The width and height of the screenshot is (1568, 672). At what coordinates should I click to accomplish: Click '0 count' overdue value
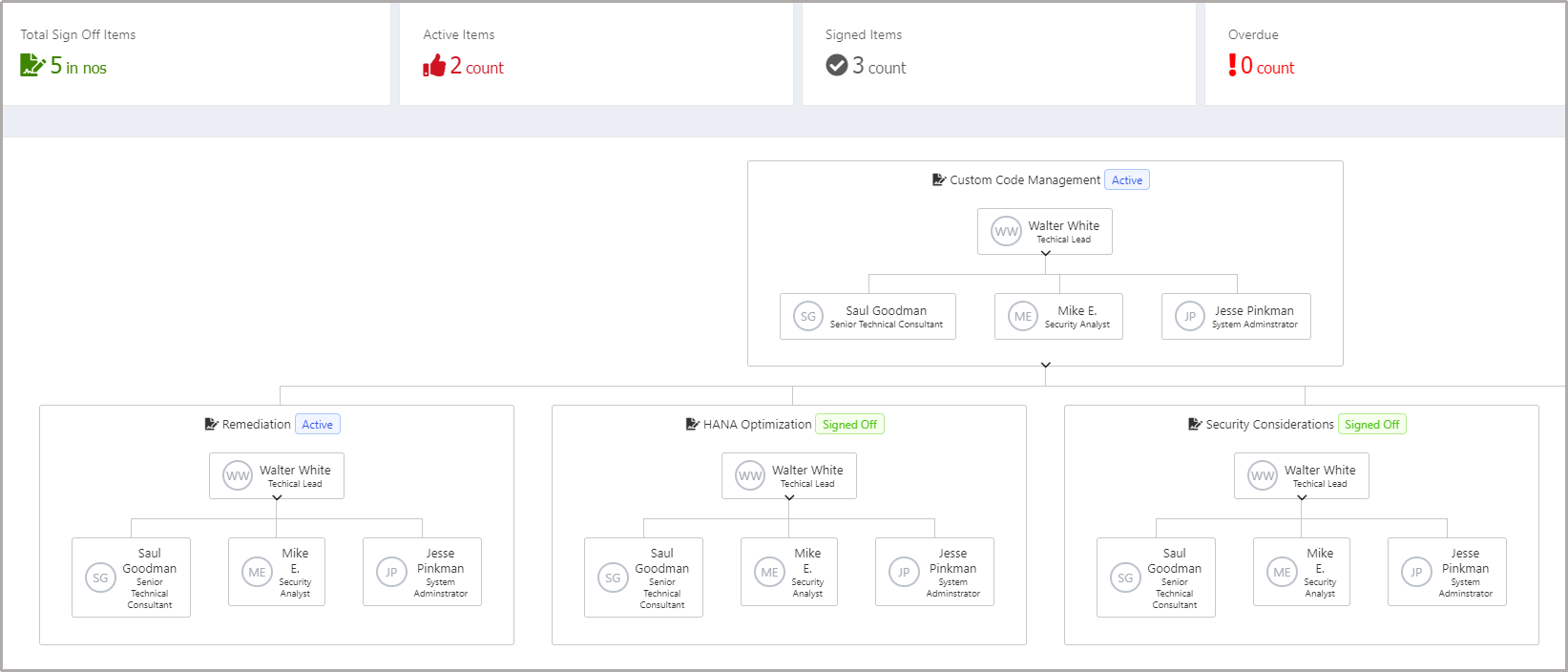click(1267, 66)
